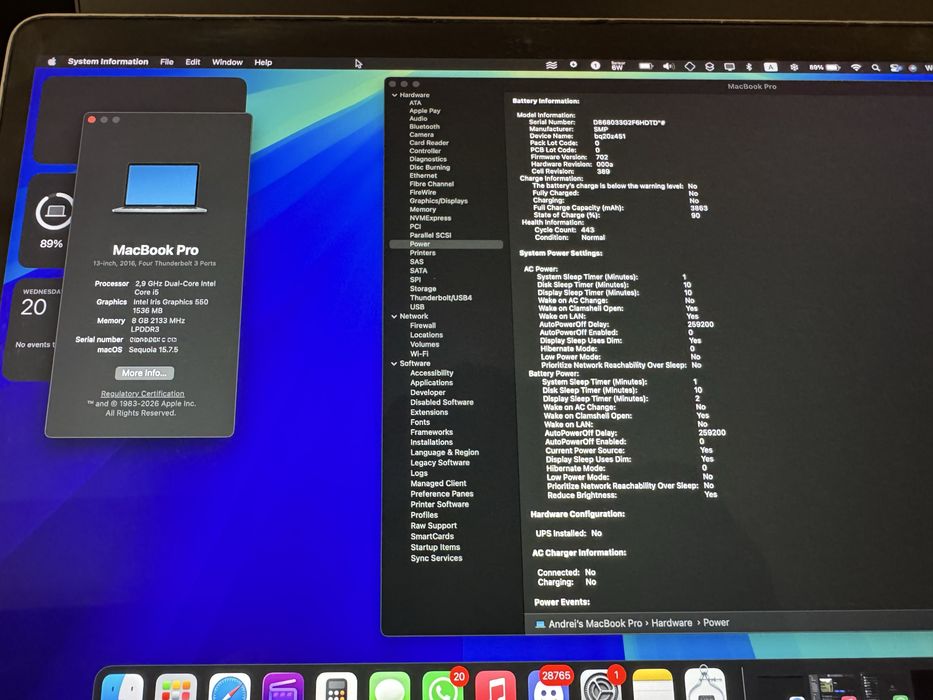The width and height of the screenshot is (933, 700).
Task: Open Finder from the Dock
Action: coord(123,688)
